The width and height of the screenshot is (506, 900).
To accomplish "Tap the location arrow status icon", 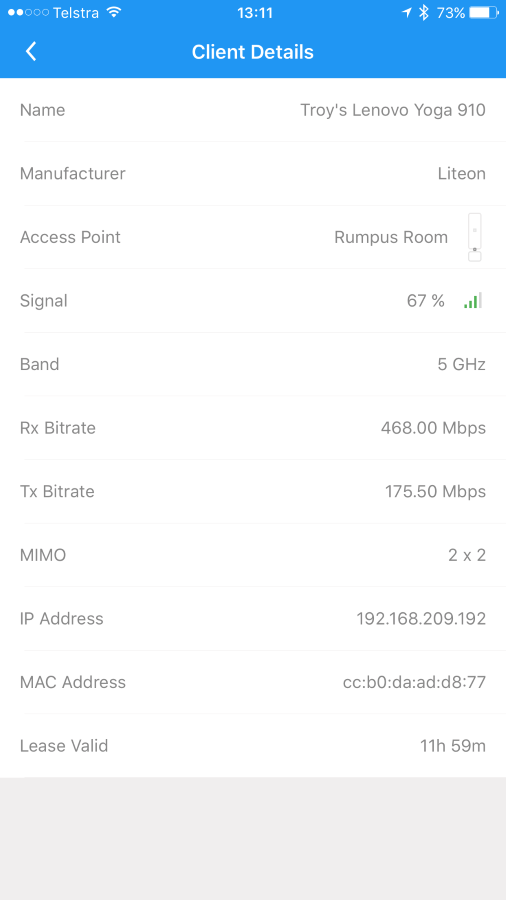I will 406,13.
